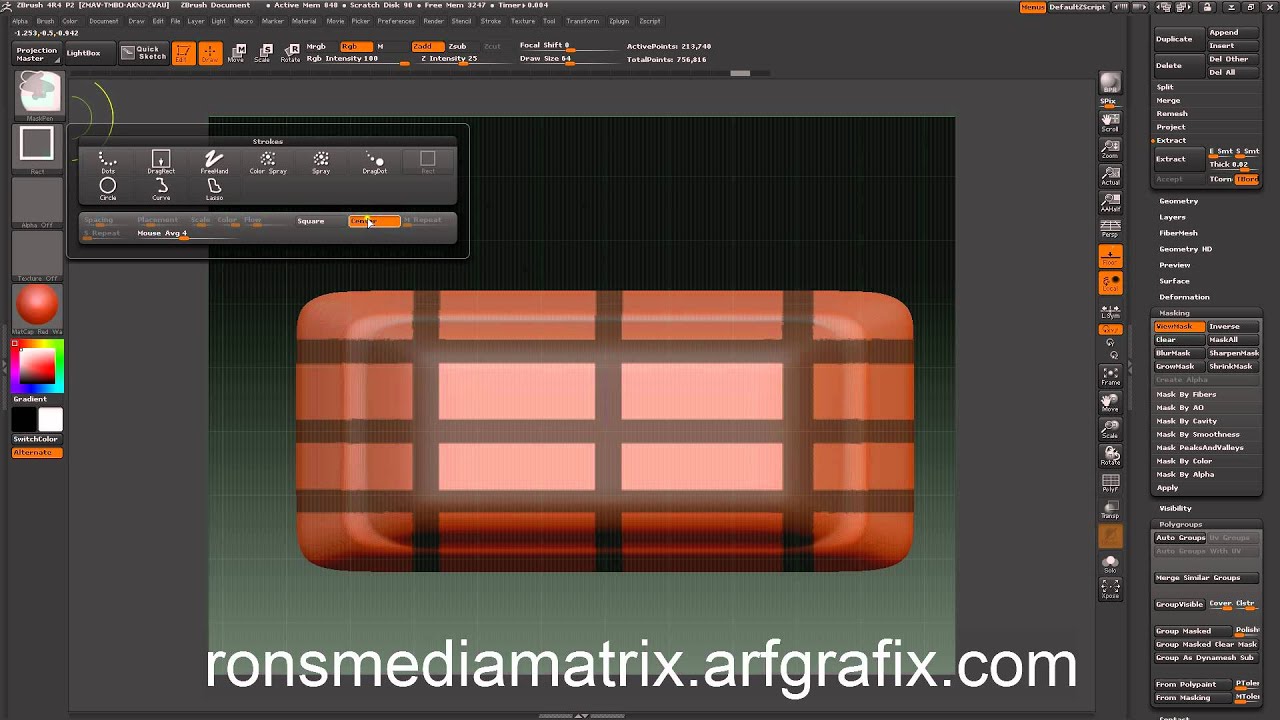Switch to Move mode in top shelf
This screenshot has width=1280, height=720.
(x=236, y=53)
